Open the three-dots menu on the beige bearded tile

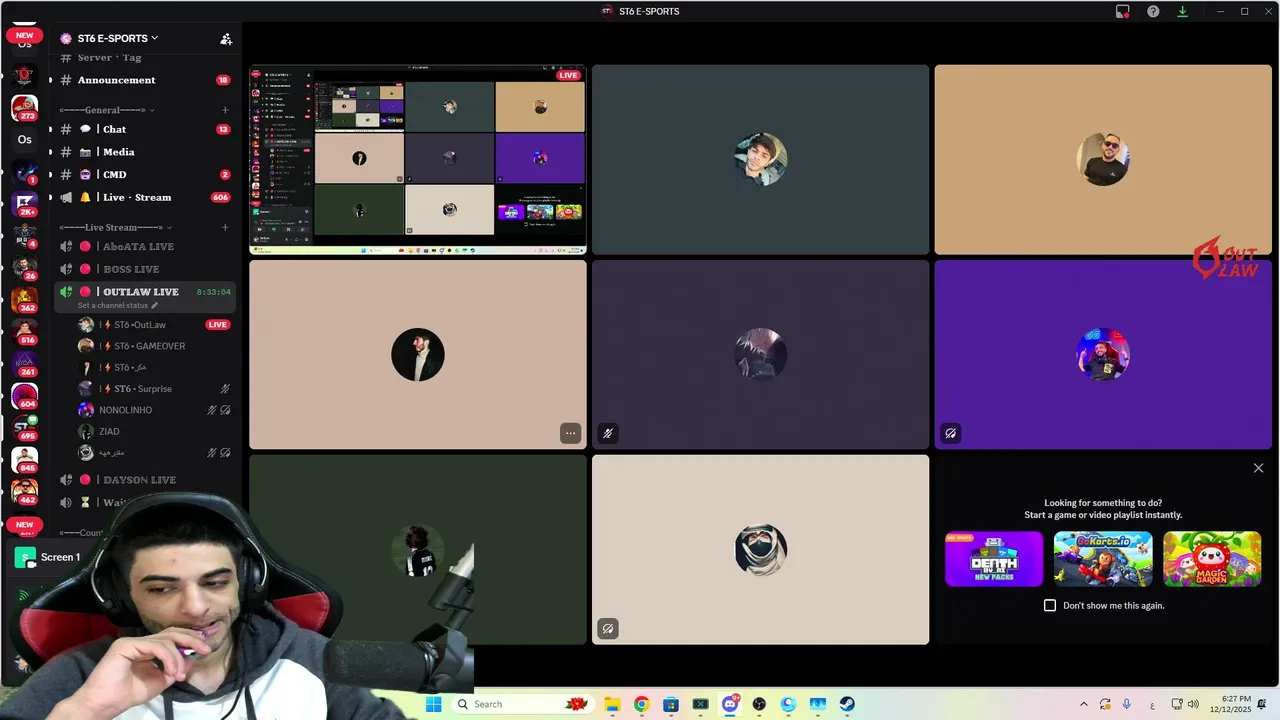tap(570, 433)
